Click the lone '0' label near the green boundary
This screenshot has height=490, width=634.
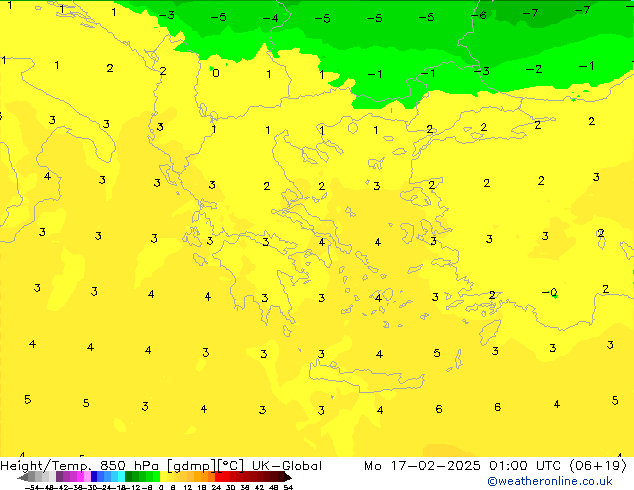[216, 73]
